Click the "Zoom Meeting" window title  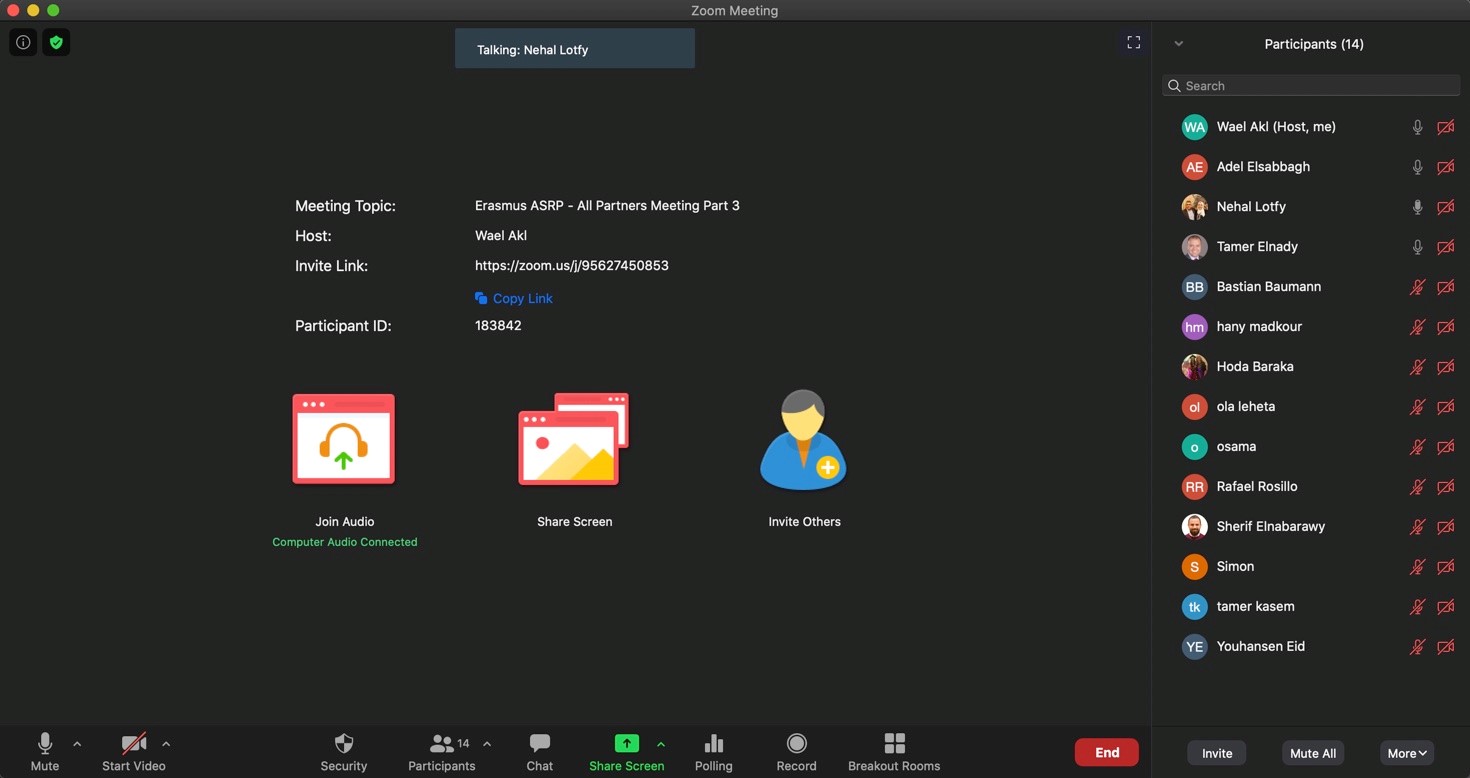tap(734, 10)
